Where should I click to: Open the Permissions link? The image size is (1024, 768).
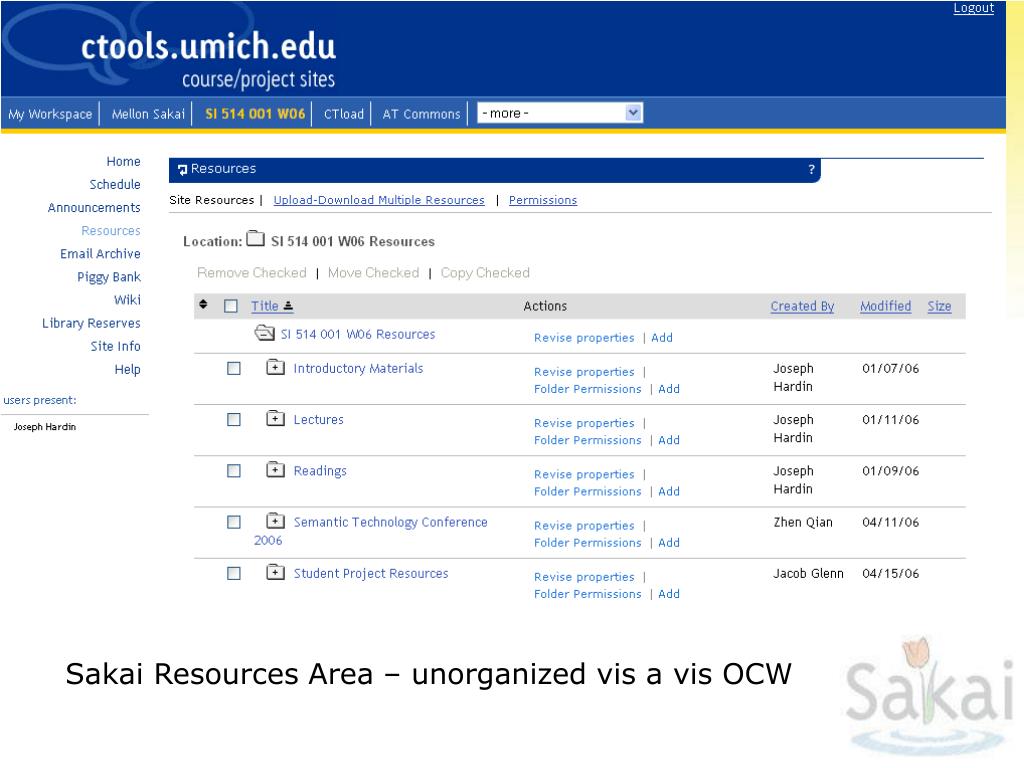[x=543, y=200]
